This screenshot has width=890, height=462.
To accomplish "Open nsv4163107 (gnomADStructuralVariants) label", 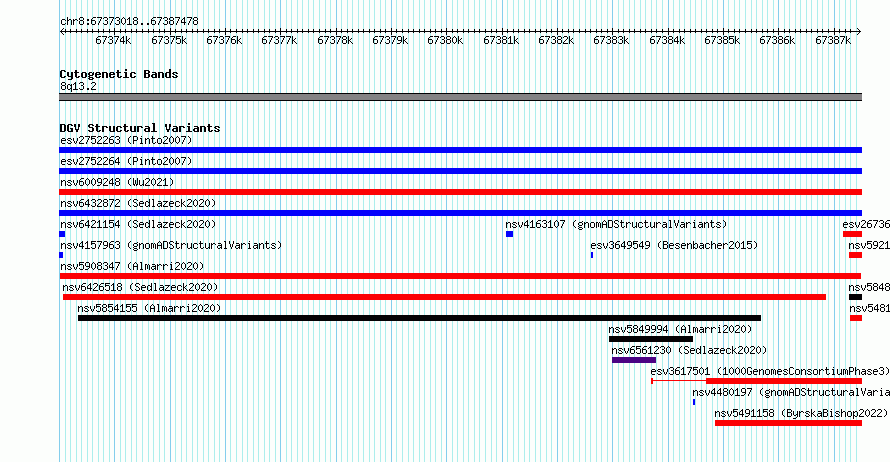I will pos(616,224).
